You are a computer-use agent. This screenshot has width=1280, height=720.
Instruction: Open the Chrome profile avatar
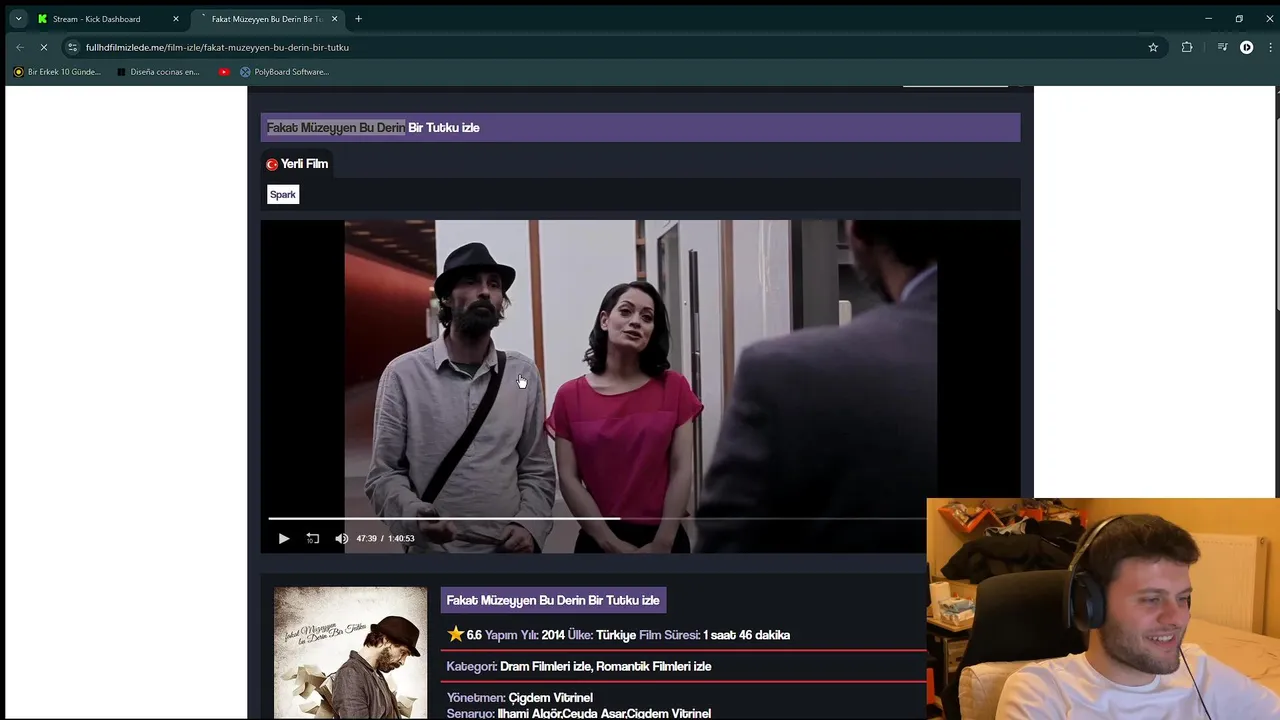(x=1246, y=47)
